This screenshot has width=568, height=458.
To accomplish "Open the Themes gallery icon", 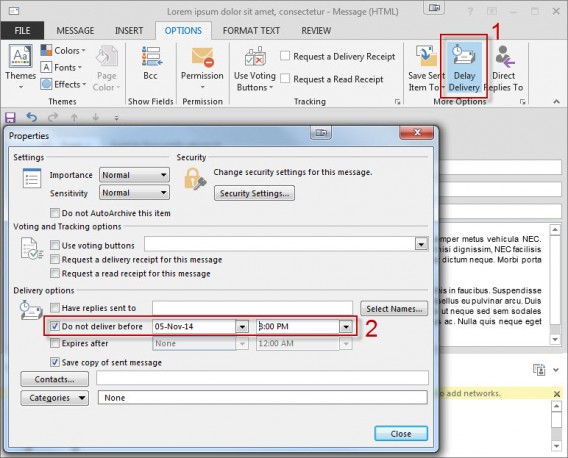I will point(20,57).
